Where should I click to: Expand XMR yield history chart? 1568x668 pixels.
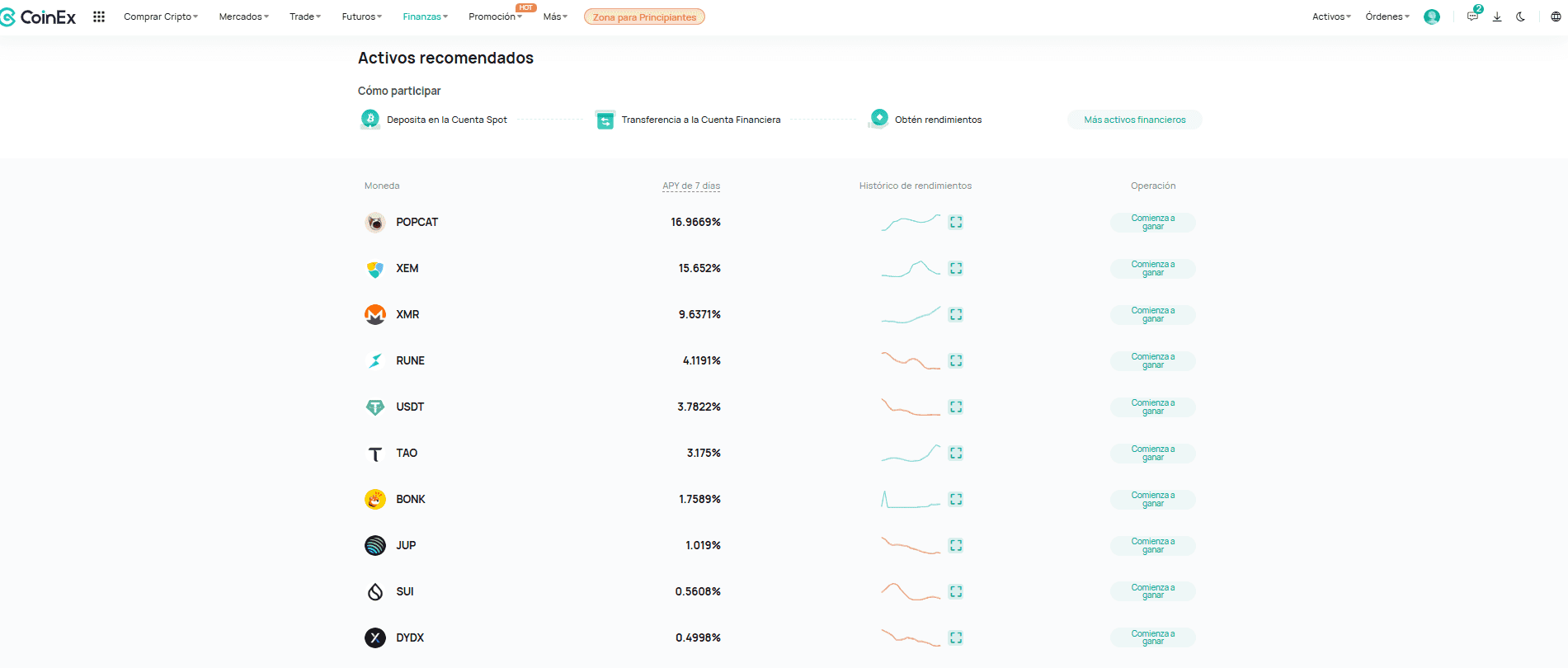pyautogui.click(x=956, y=314)
